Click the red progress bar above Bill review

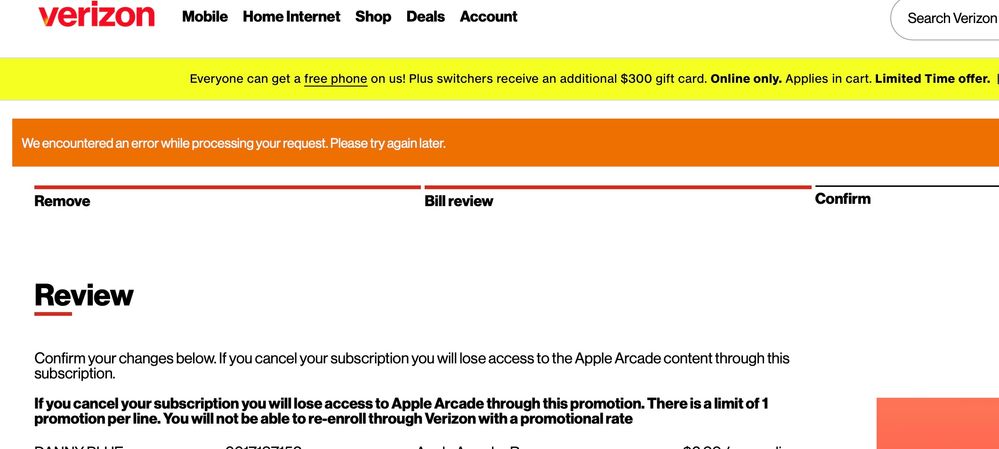(618, 187)
